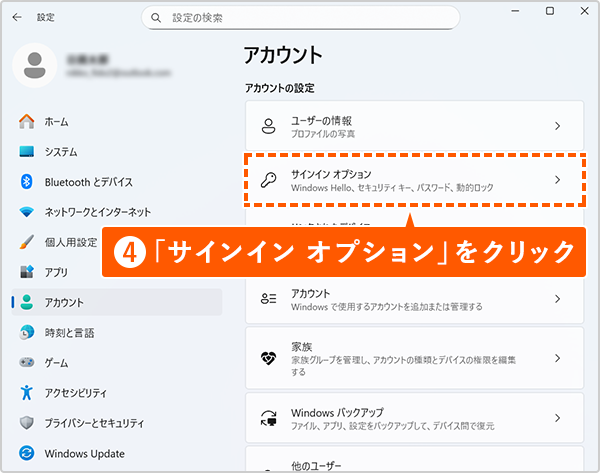Click the Windows Update icon
The width and height of the screenshot is (600, 473).
(27, 454)
